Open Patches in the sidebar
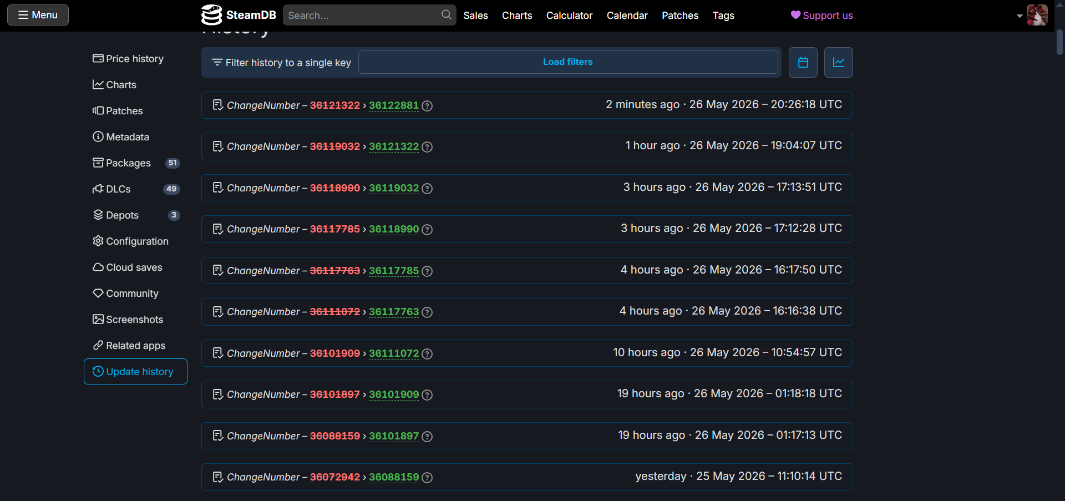Screen dimensions: 1065x501 [x=118, y=111]
